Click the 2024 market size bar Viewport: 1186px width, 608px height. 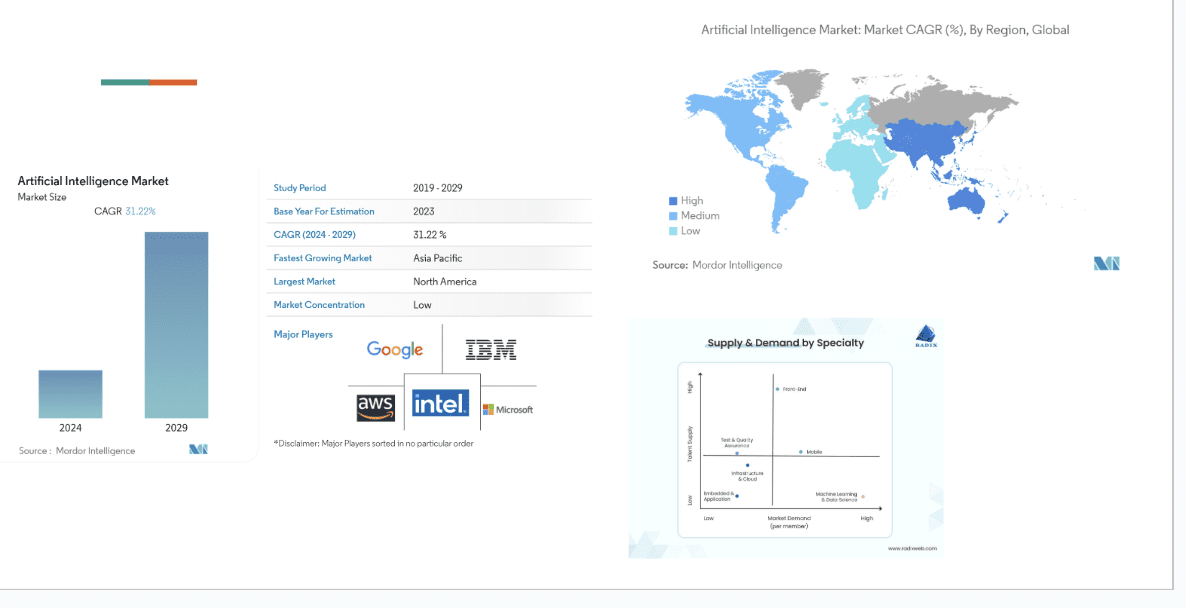pyautogui.click(x=70, y=394)
